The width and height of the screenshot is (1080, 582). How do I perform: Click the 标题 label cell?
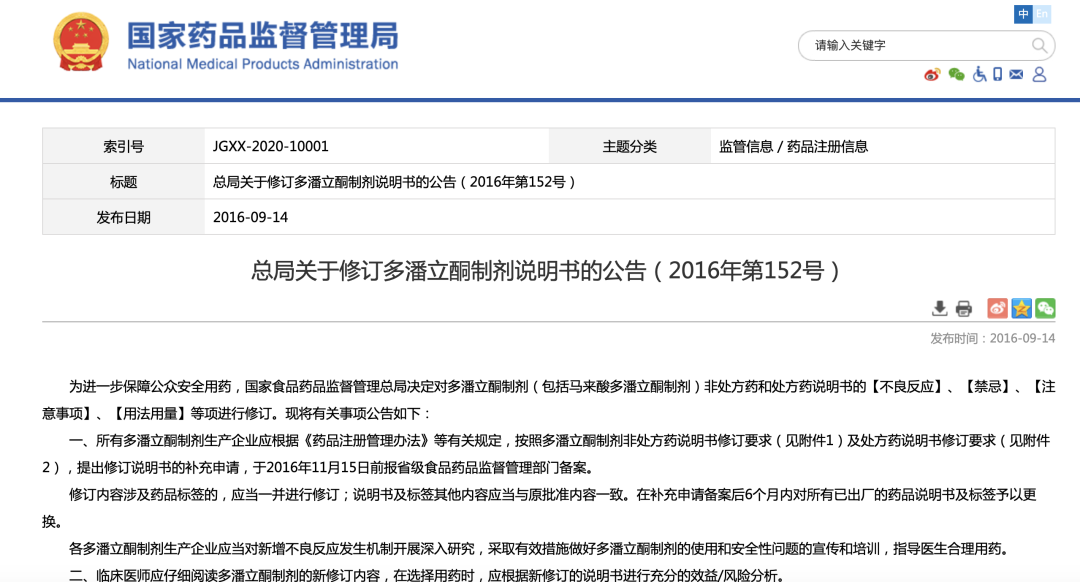[x=123, y=182]
